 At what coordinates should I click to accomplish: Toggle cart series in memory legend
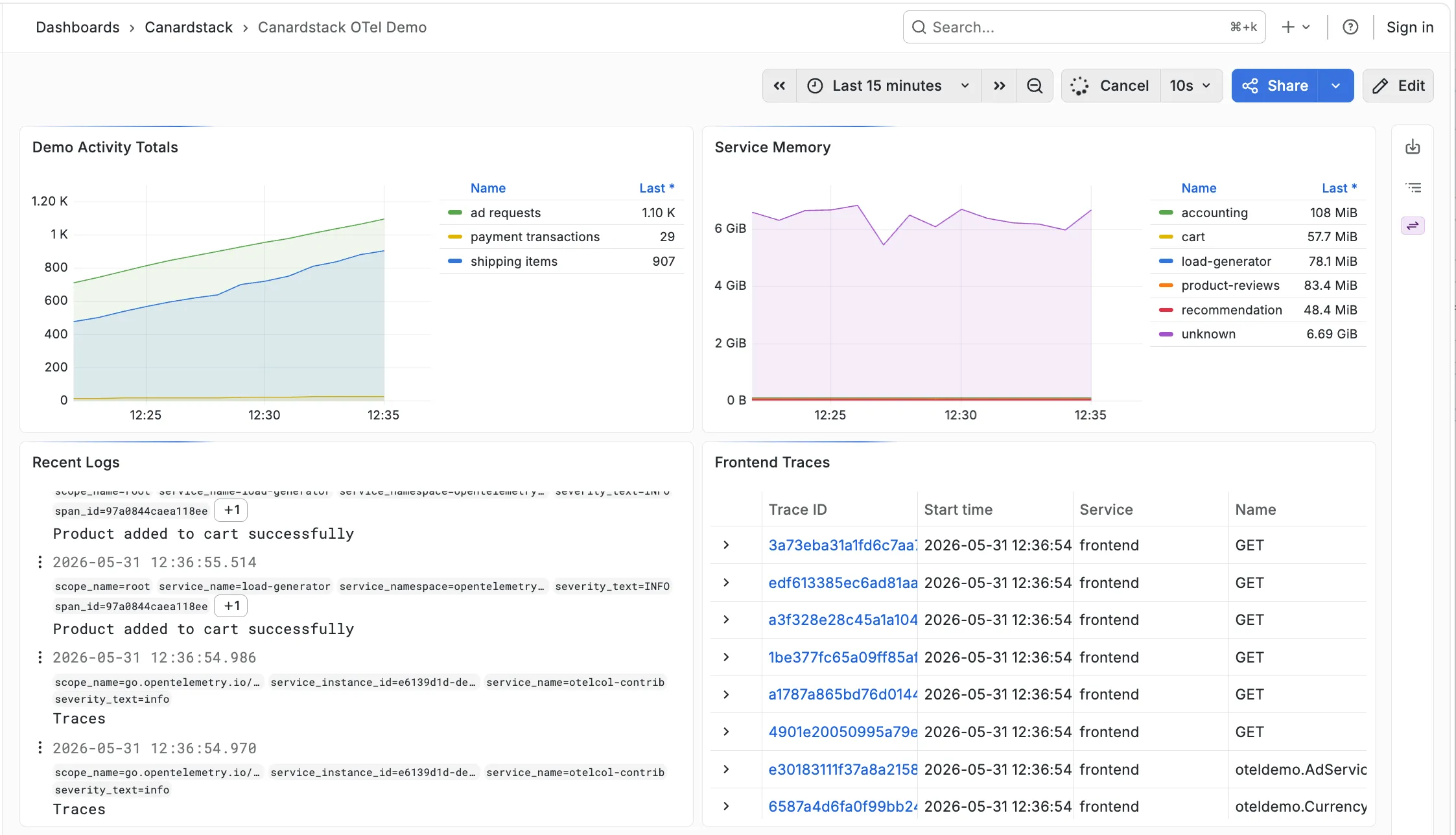[x=1193, y=237]
